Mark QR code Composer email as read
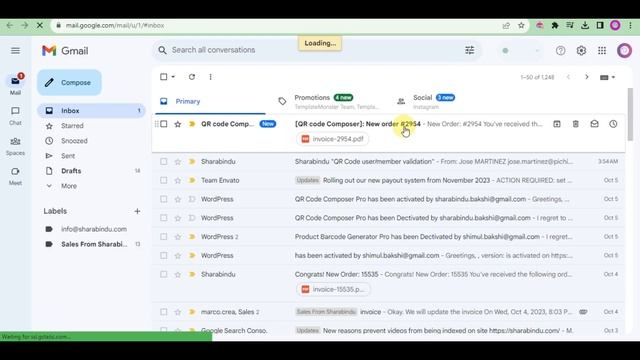 click(x=594, y=124)
